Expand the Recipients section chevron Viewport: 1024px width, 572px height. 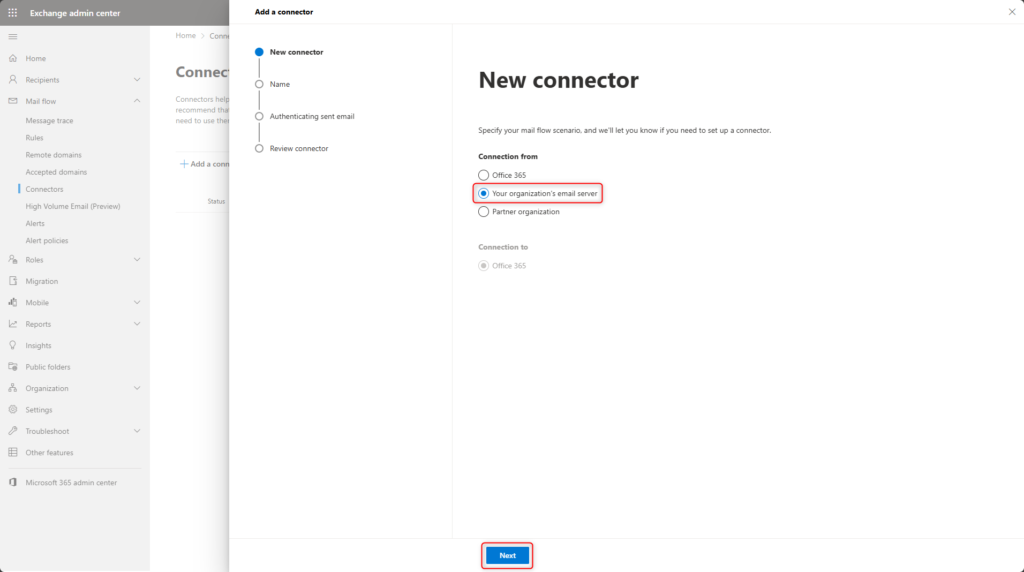pos(137,80)
